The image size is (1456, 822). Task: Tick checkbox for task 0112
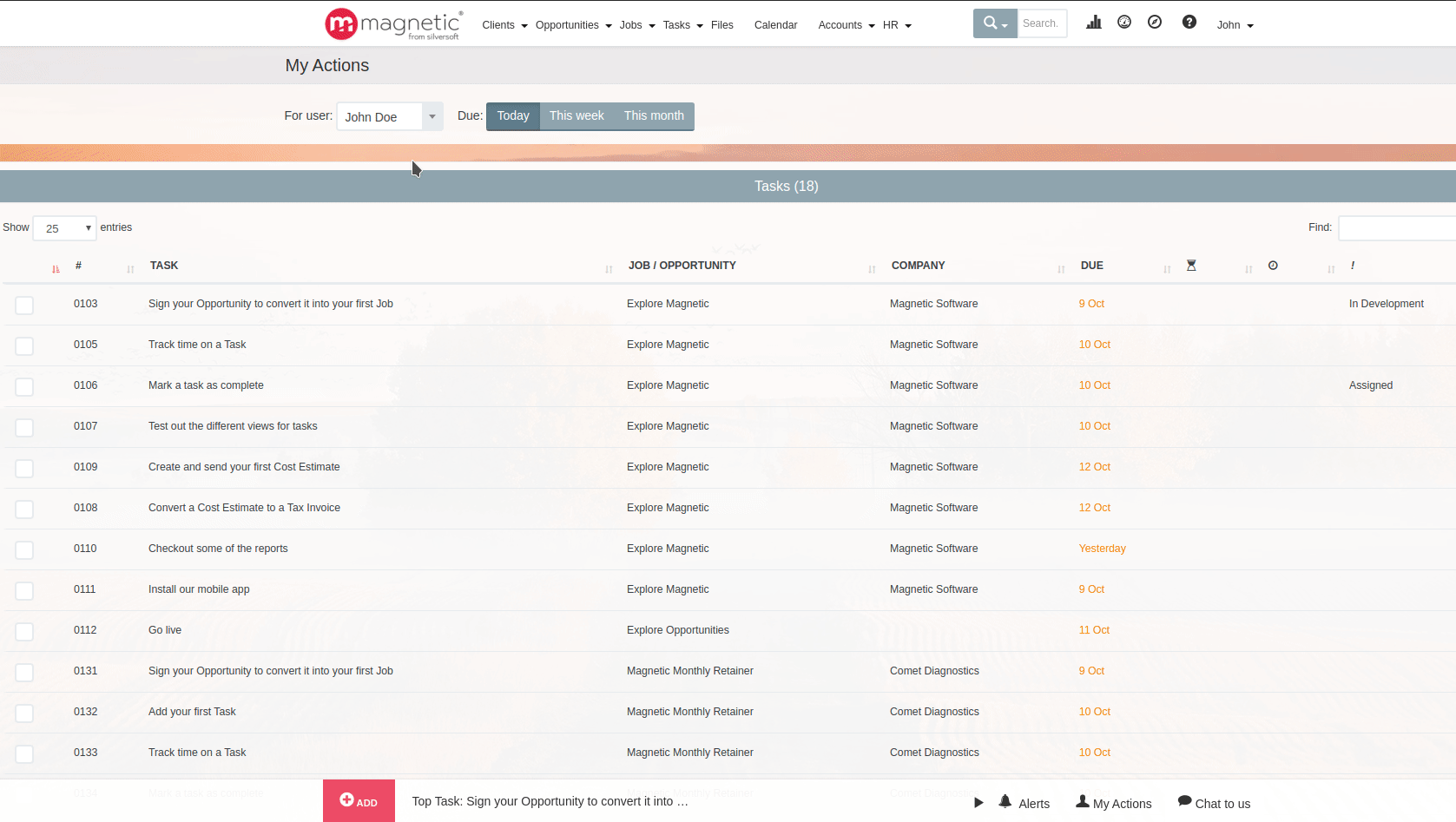click(24, 632)
